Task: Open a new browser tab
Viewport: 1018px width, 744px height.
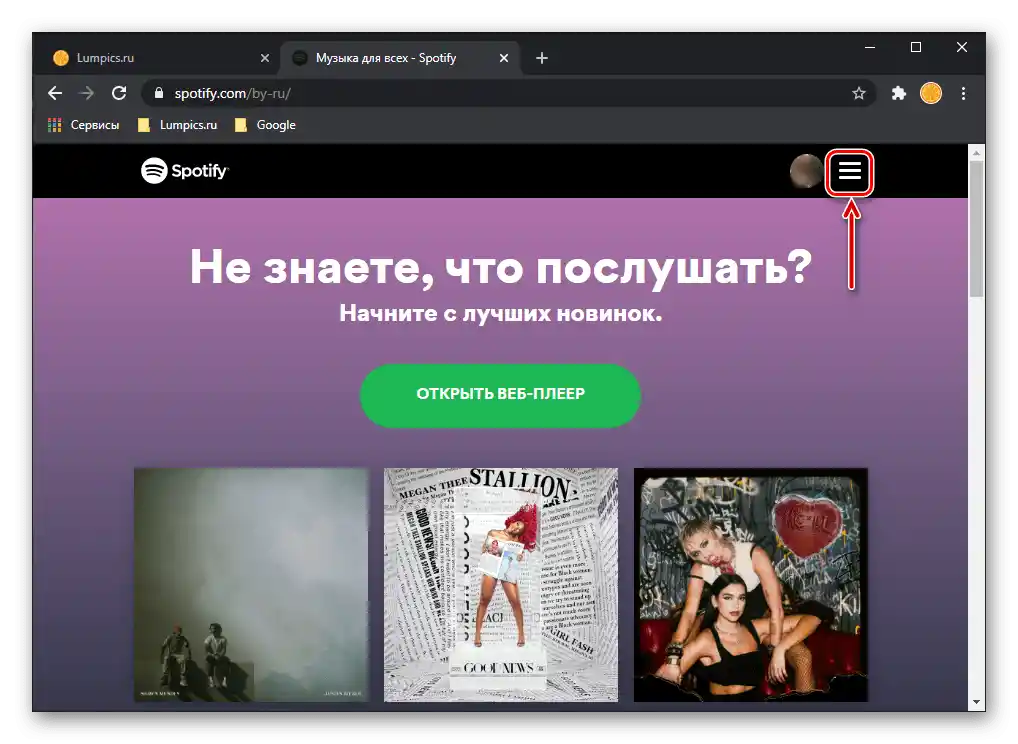Action: pyautogui.click(x=541, y=58)
